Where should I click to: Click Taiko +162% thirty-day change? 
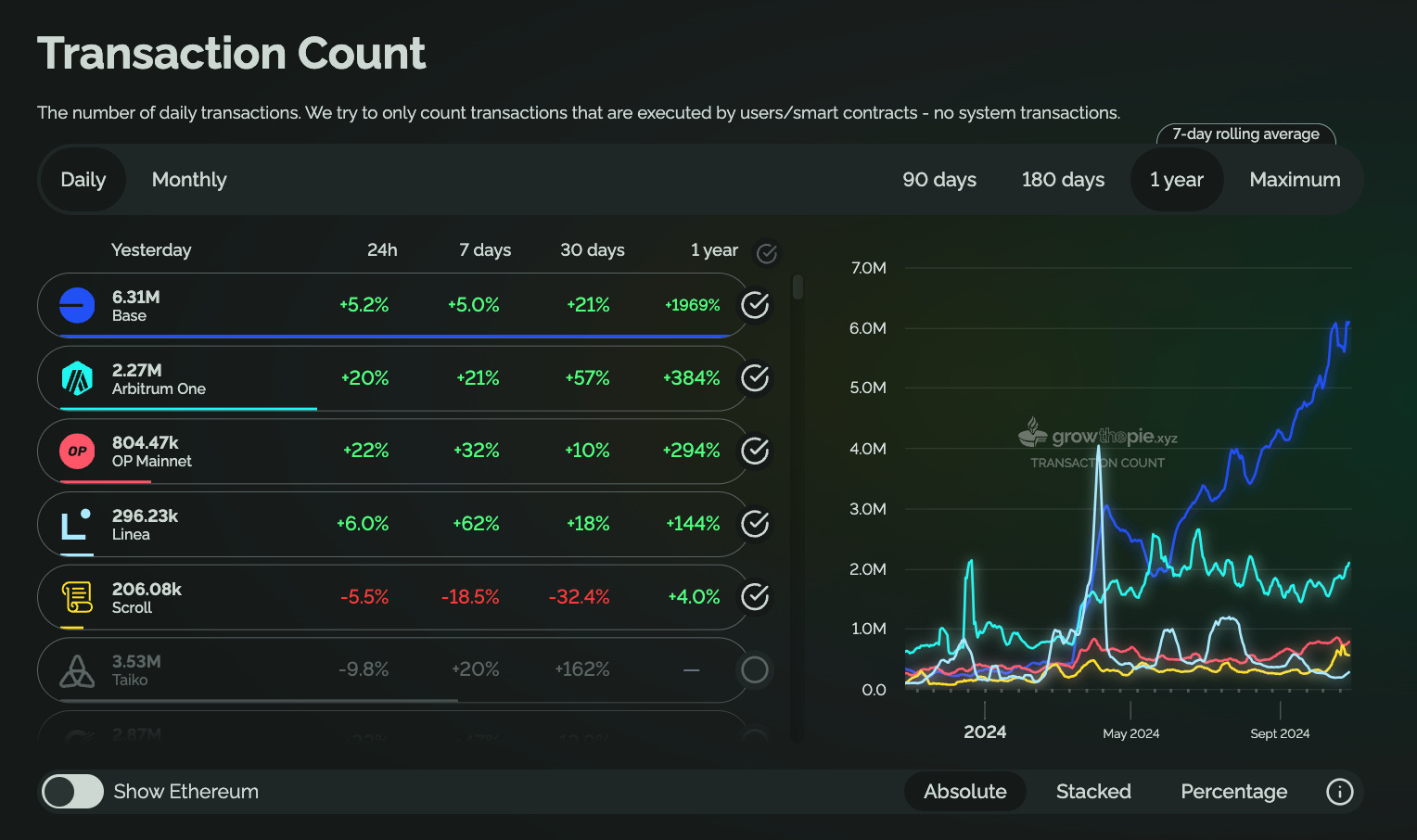pos(581,669)
